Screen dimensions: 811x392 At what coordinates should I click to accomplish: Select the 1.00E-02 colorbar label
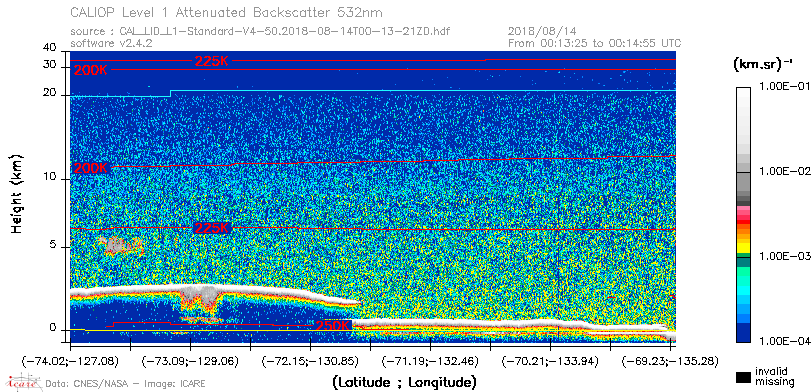coord(782,171)
